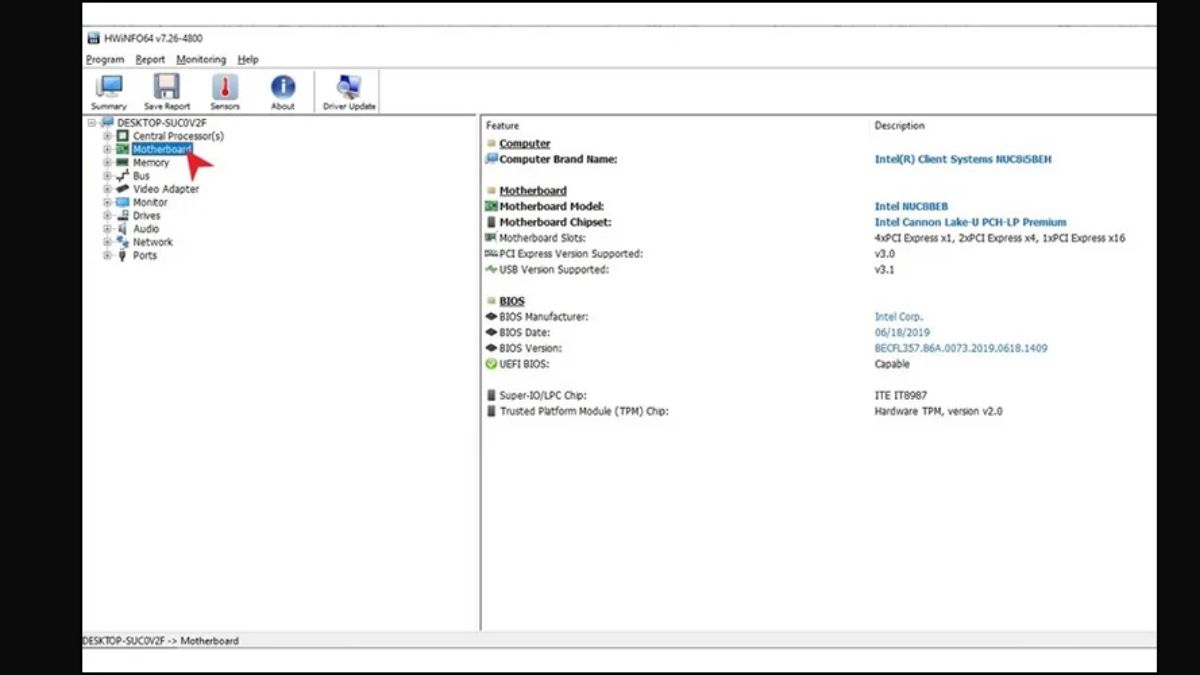Select the Network node icon in tree
Screen dimensions: 1200x675
(x=123, y=242)
